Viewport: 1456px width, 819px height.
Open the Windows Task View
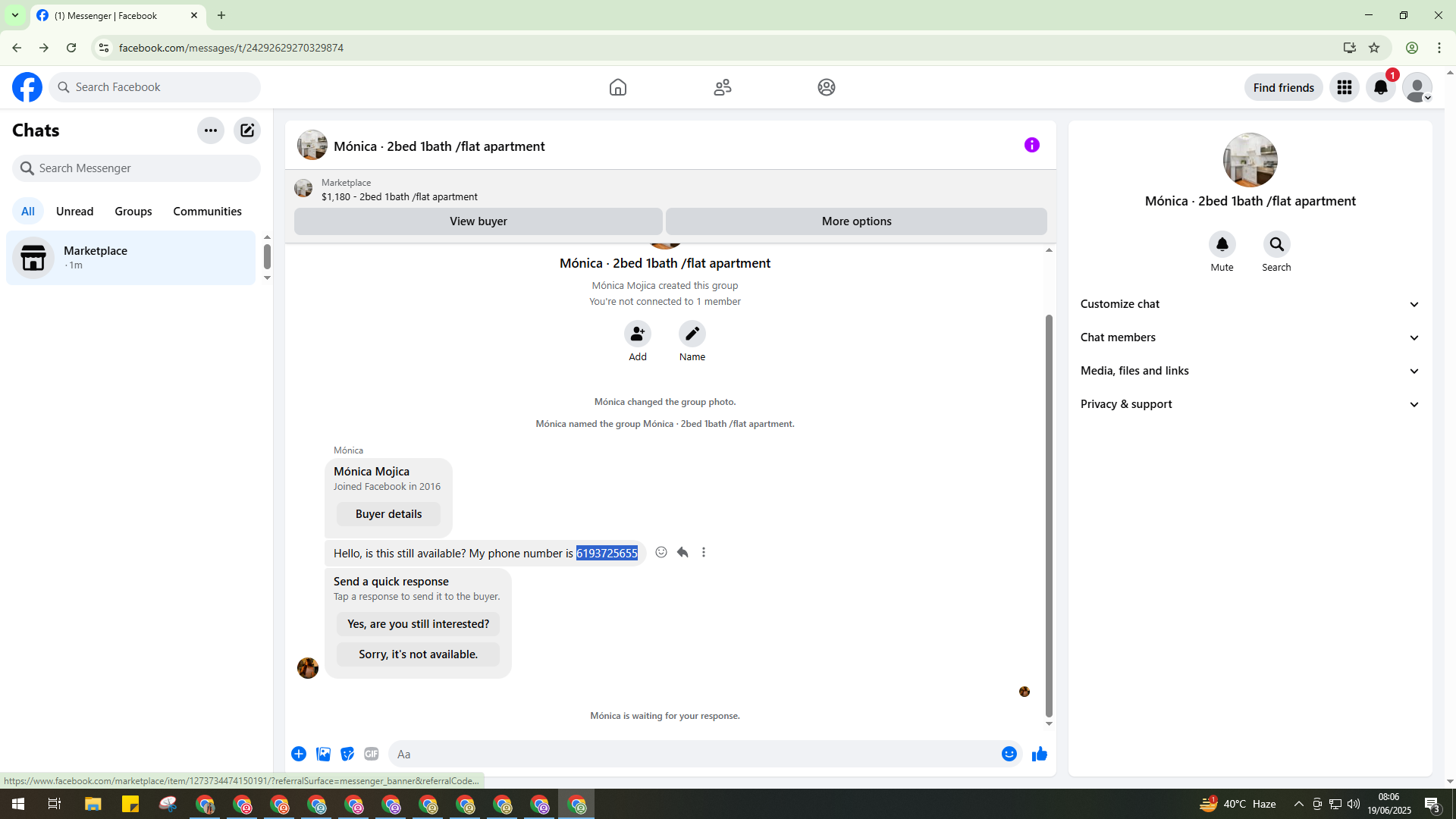click(x=55, y=804)
